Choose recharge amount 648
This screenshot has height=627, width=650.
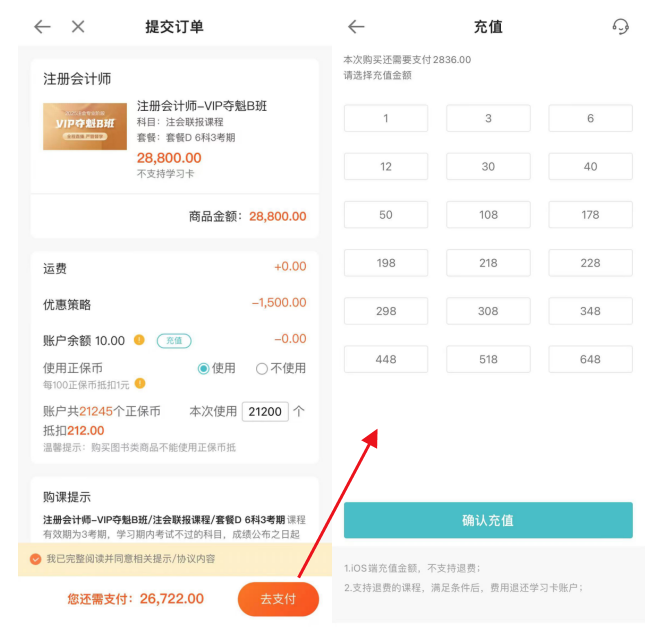(x=590, y=359)
